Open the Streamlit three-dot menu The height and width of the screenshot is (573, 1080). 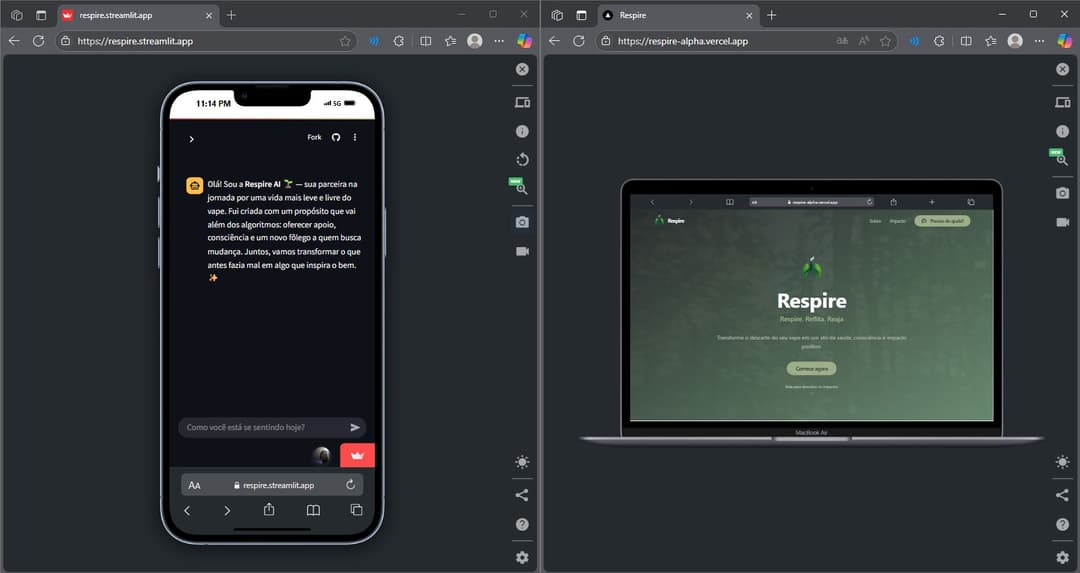[355, 137]
